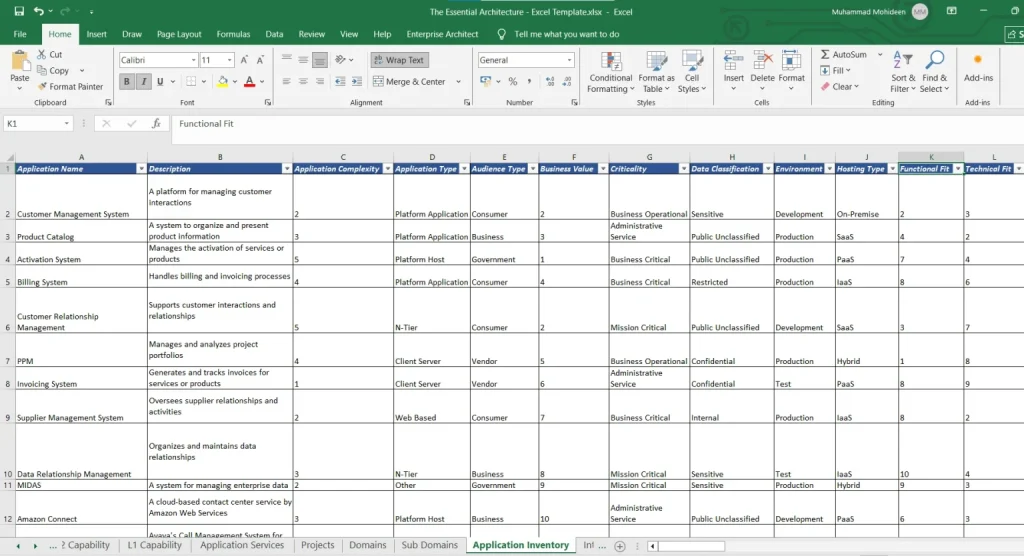Open the Functional Fit column filter
1024x556 pixels.
[x=958, y=169]
